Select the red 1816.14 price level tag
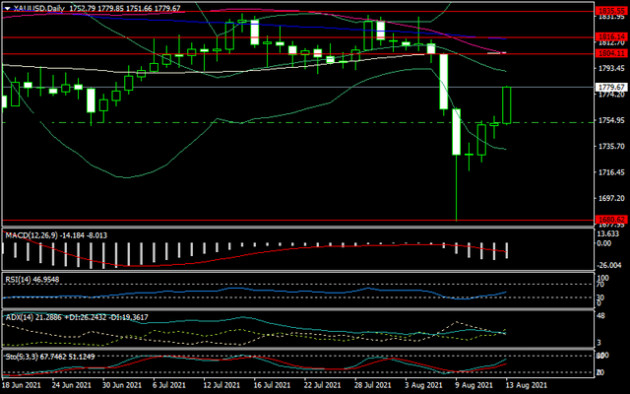The height and width of the screenshot is (394, 630). [611, 37]
